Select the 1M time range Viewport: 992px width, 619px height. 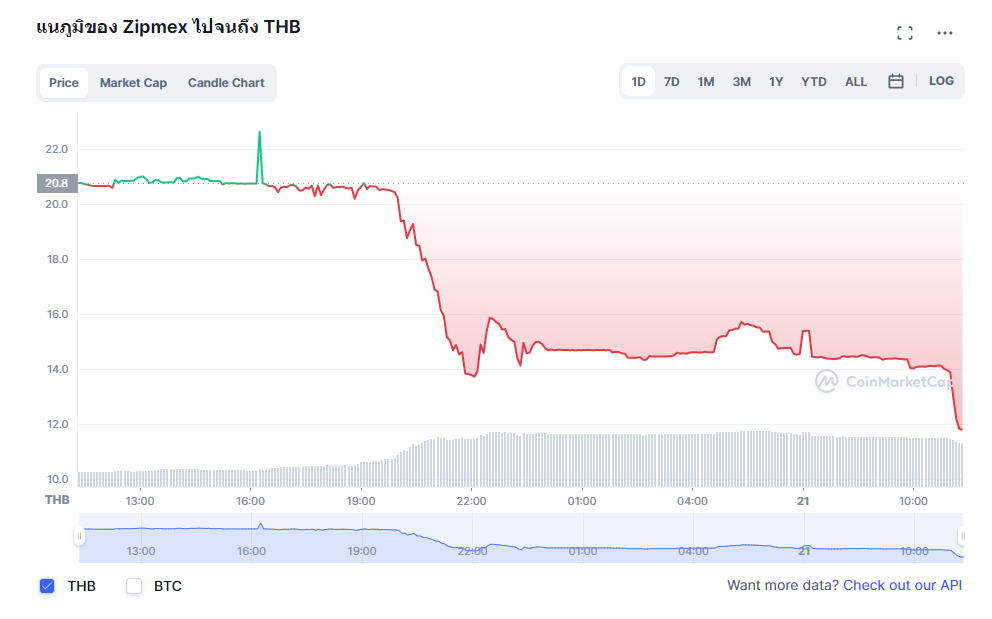point(705,82)
